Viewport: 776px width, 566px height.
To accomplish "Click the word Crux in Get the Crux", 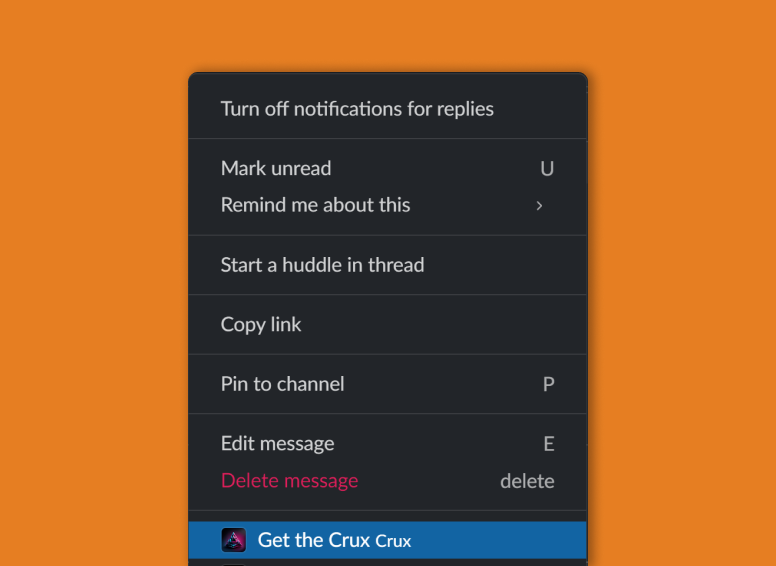I will [349, 540].
